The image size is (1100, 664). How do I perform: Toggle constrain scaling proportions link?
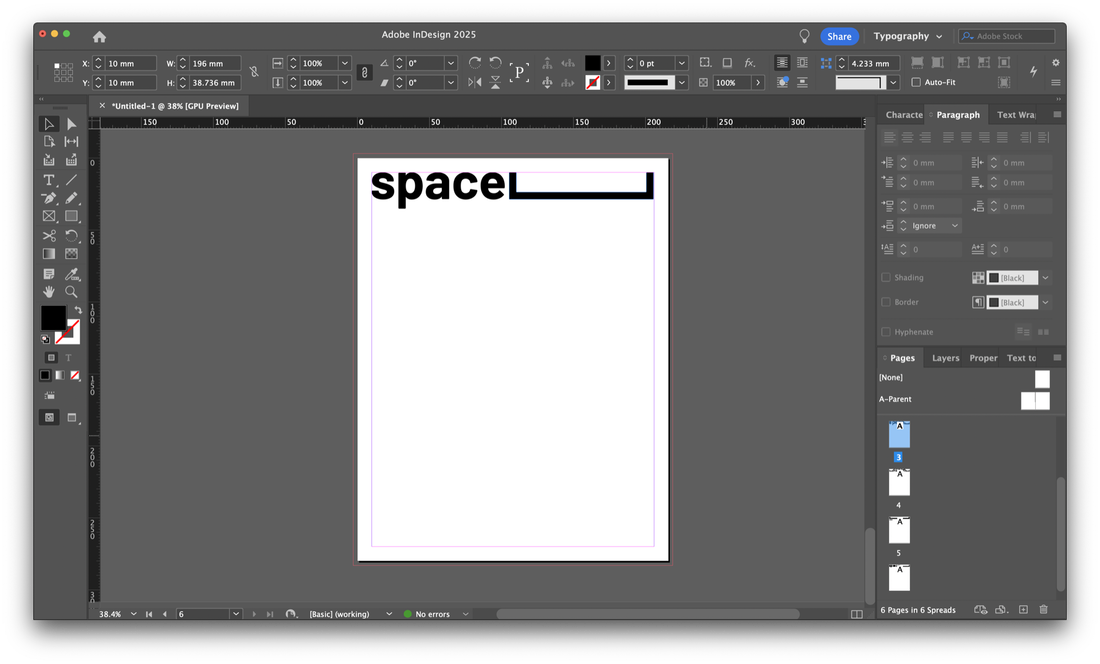365,72
